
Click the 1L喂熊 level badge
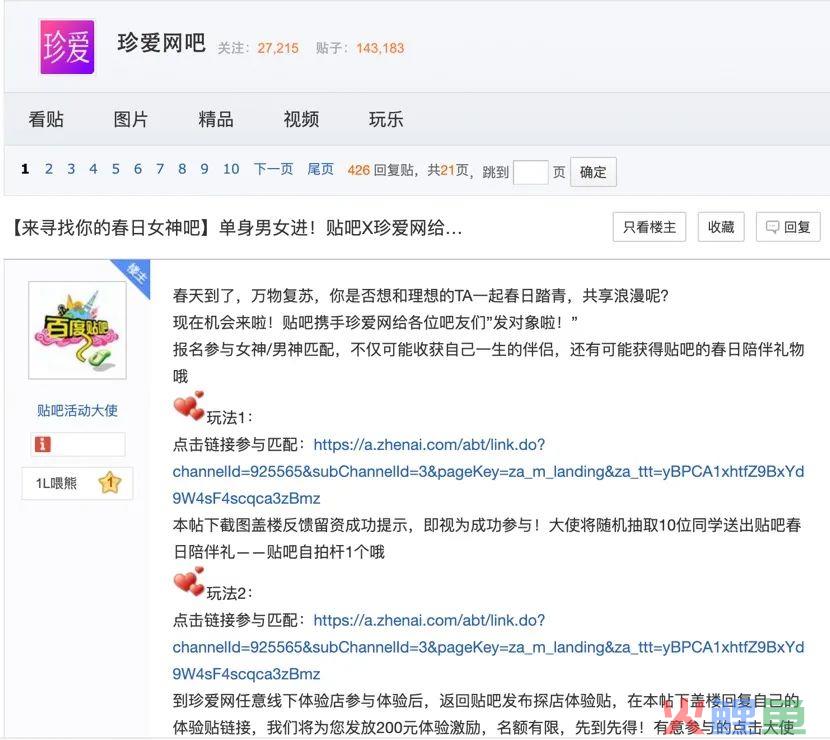(x=77, y=483)
